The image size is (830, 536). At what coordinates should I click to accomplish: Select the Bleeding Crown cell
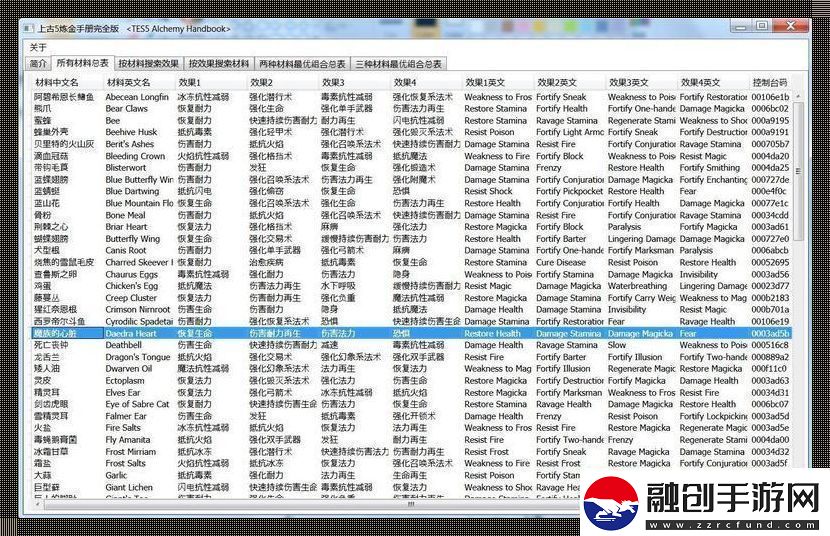(139, 156)
